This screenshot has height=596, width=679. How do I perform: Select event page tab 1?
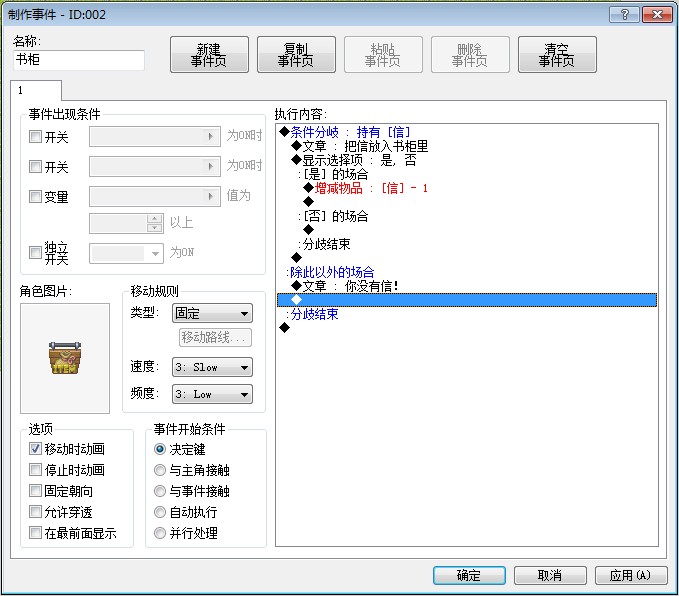tap(36, 91)
